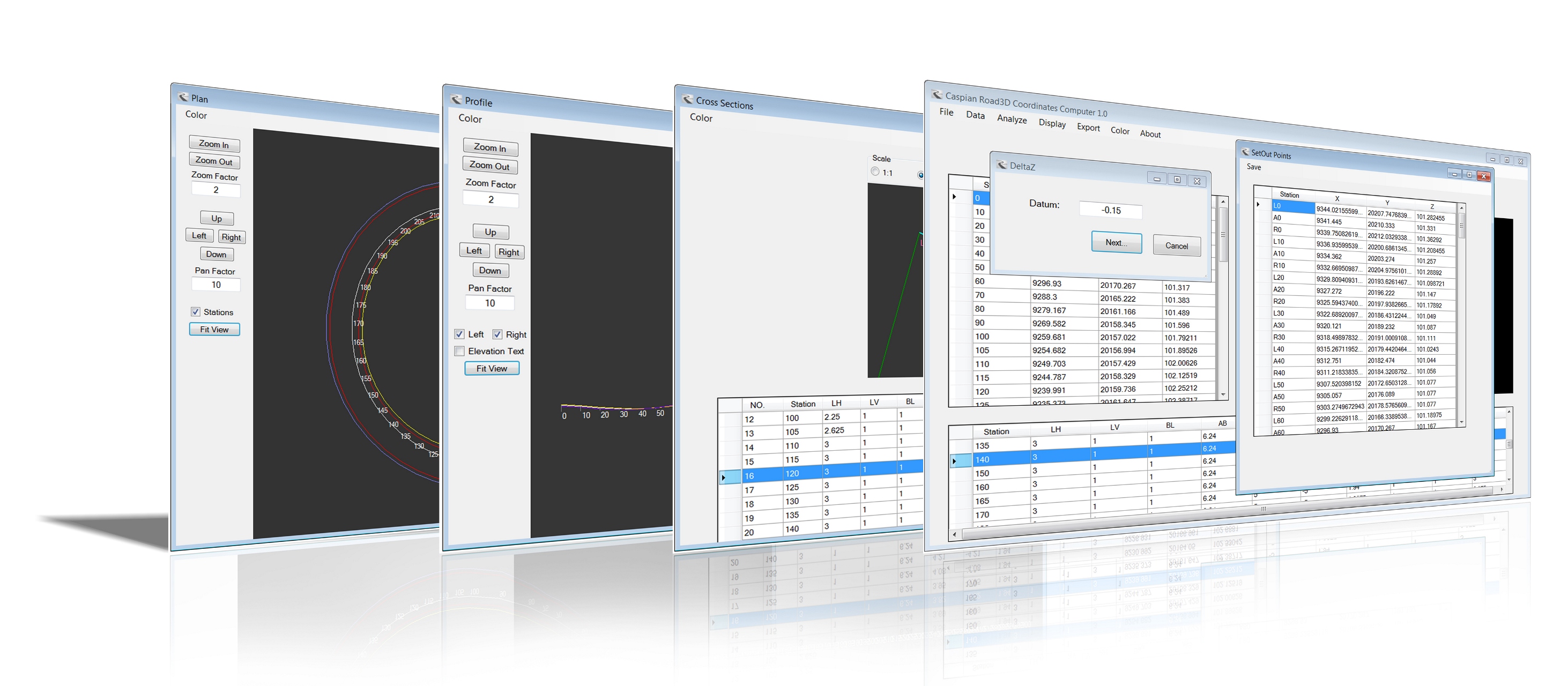Open the Color menu in Cross Sections window
This screenshot has height=686, width=1568.
[x=701, y=117]
